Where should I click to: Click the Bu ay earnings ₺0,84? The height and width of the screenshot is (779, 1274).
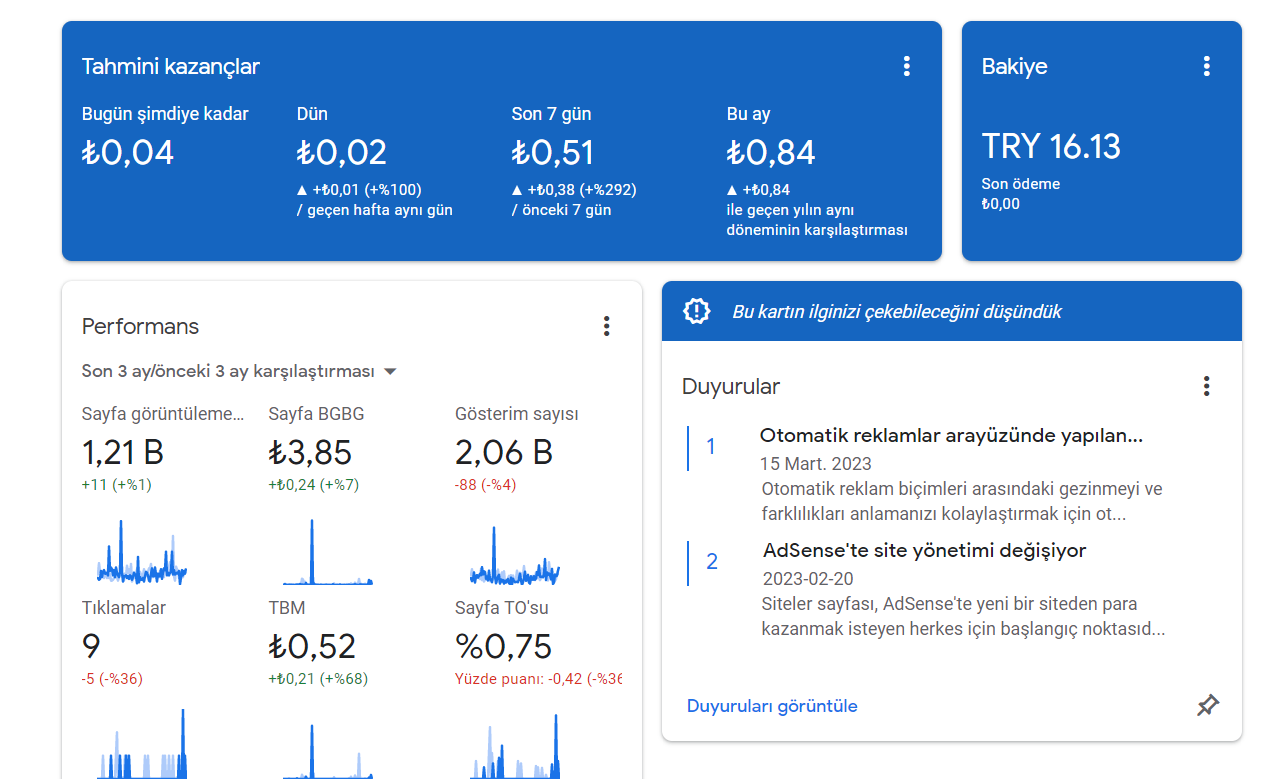[x=771, y=152]
